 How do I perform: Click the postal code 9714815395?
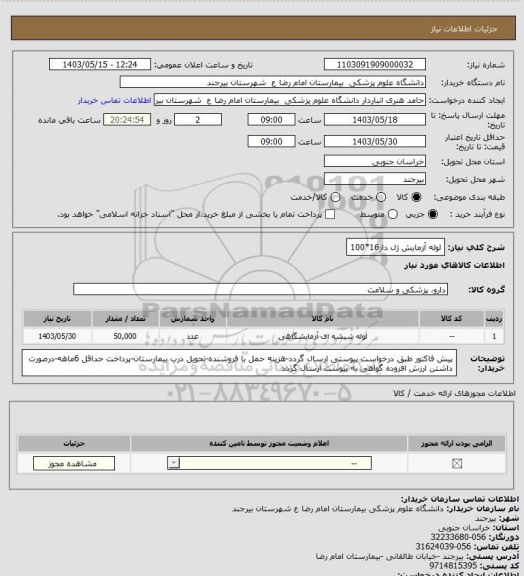[453, 565]
